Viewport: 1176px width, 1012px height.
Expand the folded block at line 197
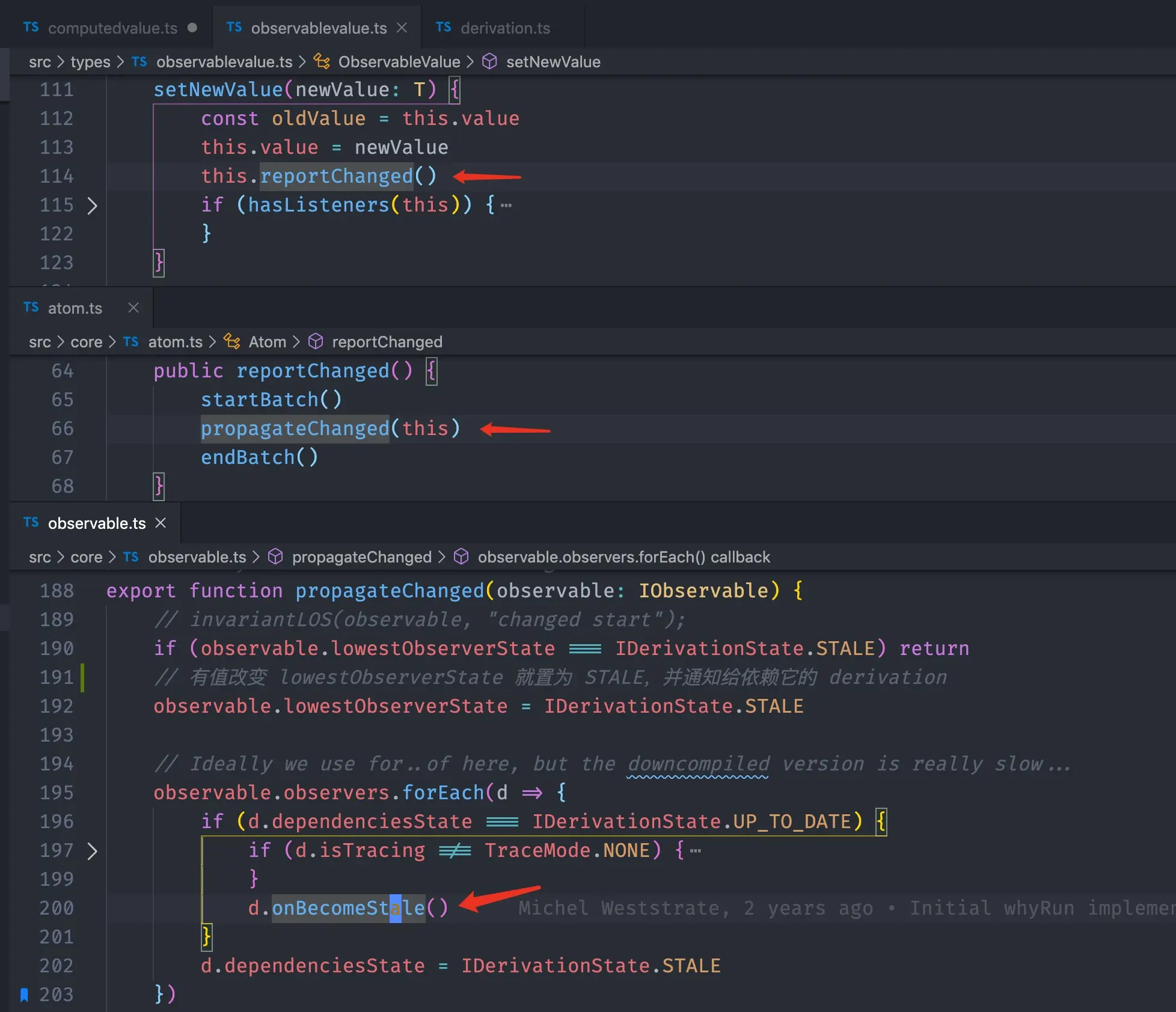(93, 850)
